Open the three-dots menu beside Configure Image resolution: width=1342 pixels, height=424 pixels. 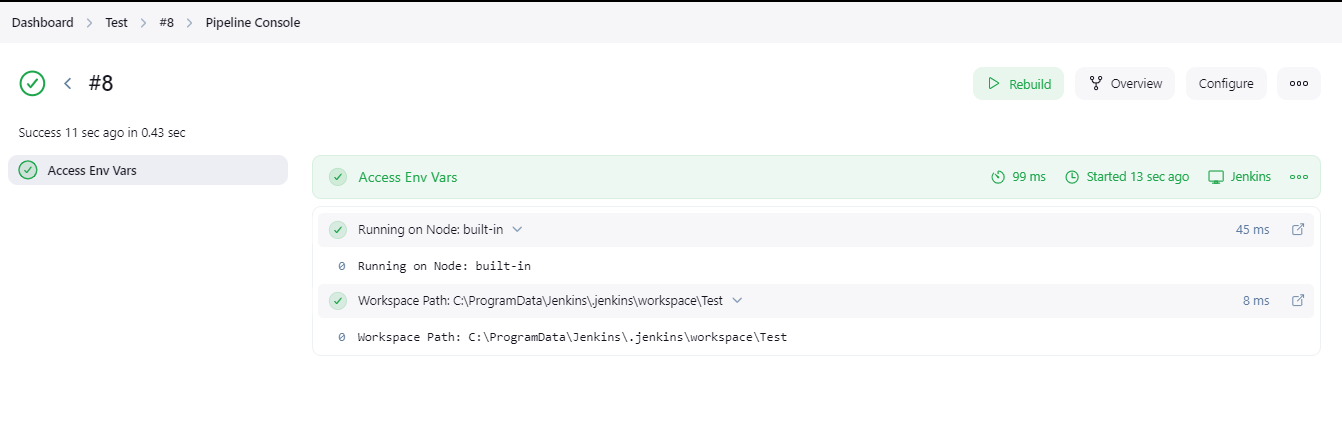click(1299, 84)
